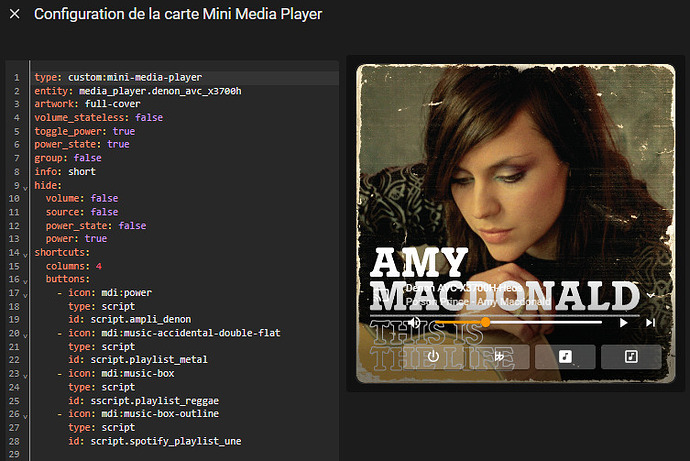
Task: Click the 'Denon AVC-X3700H' player name
Action: click(x=462, y=288)
